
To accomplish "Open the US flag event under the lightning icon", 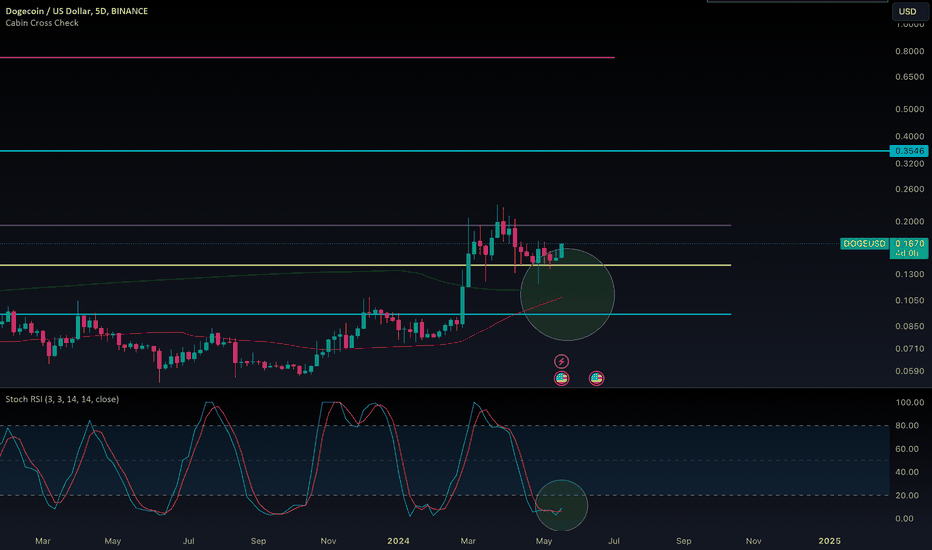I will pyautogui.click(x=561, y=378).
